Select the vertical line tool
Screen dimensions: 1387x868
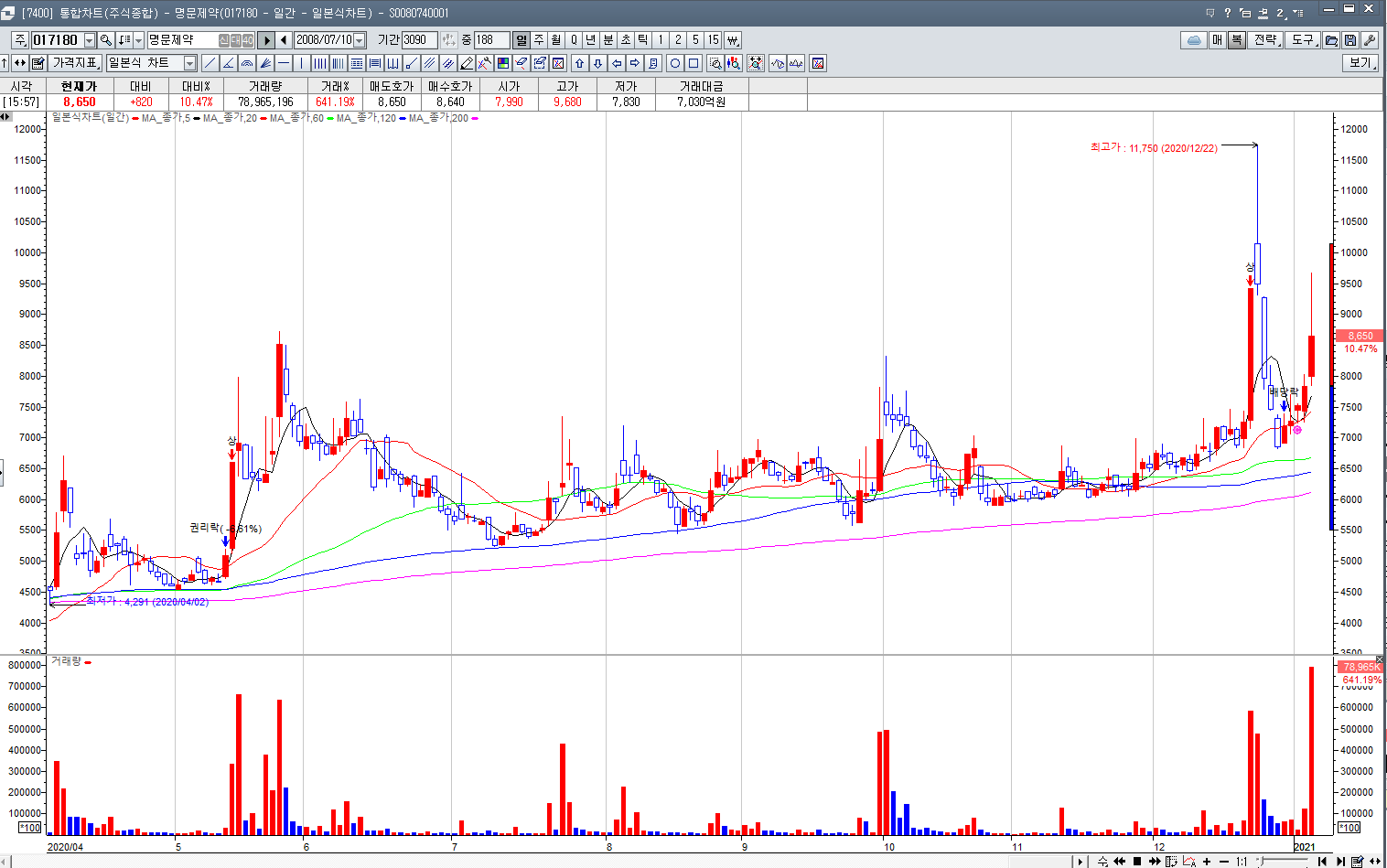pos(301,63)
